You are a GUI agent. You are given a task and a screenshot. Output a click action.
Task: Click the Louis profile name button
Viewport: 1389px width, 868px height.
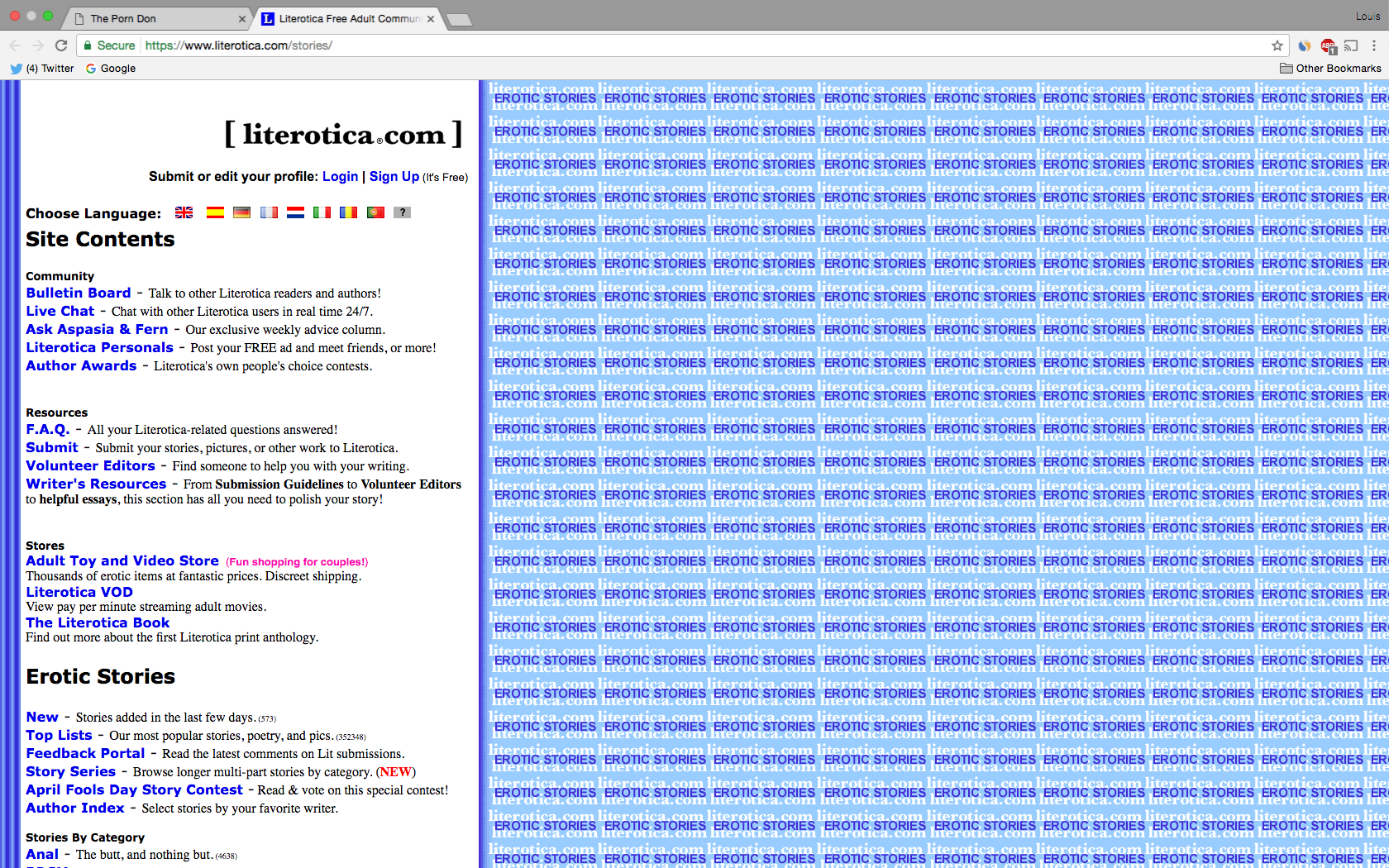pos(1368,17)
